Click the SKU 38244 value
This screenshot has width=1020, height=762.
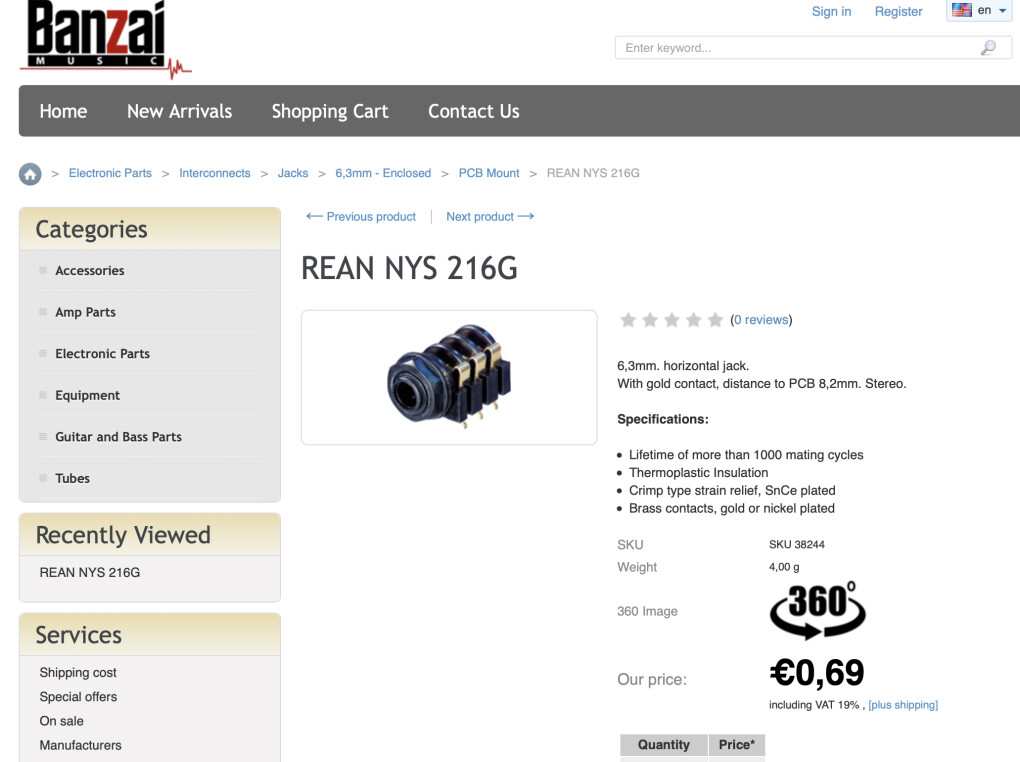point(796,545)
